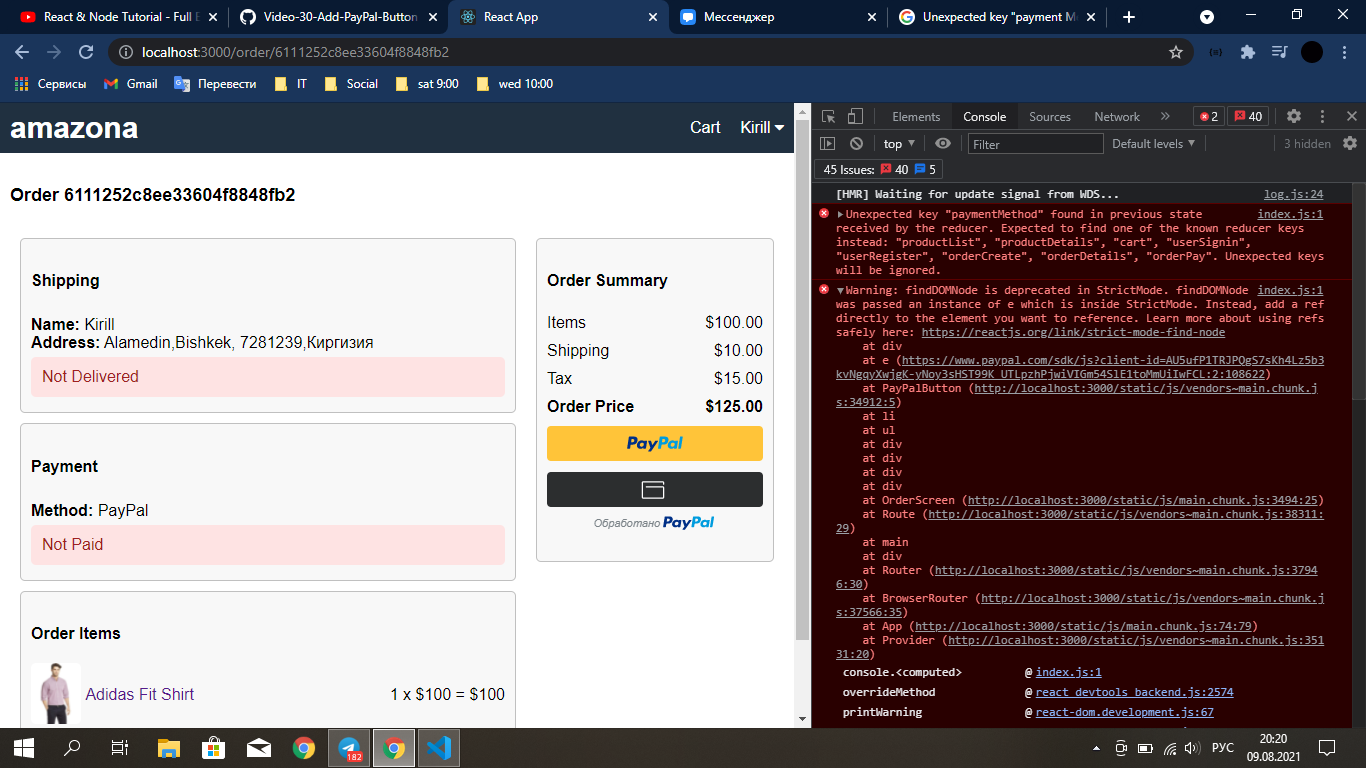Open the DevTools settings gear
This screenshot has height=768, width=1366.
[x=1294, y=116]
